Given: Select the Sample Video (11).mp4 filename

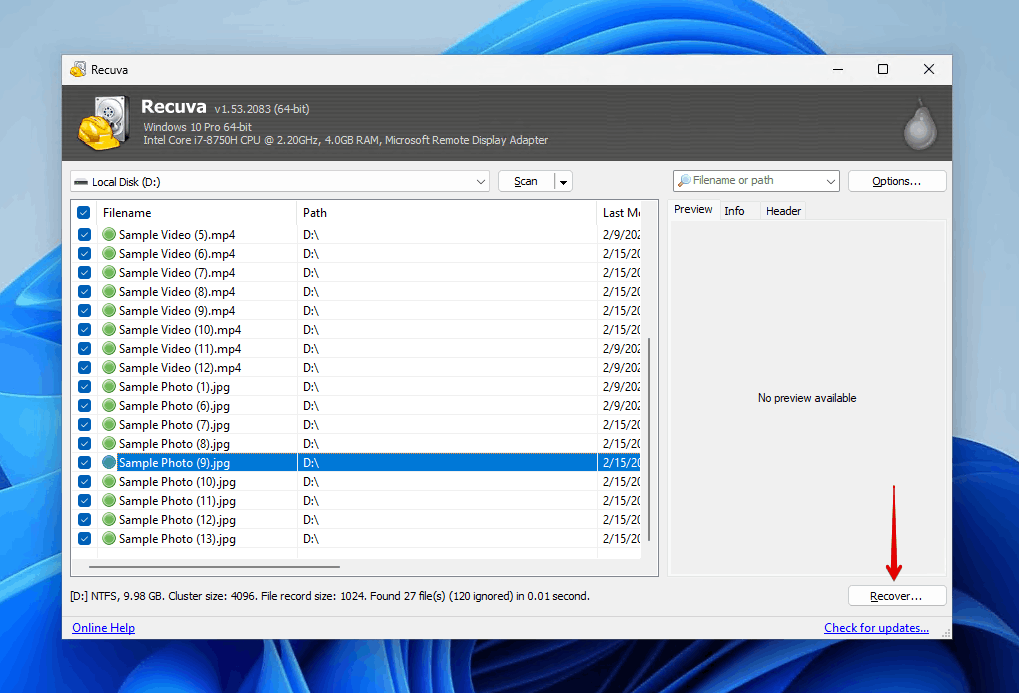Looking at the screenshot, I should 180,348.
